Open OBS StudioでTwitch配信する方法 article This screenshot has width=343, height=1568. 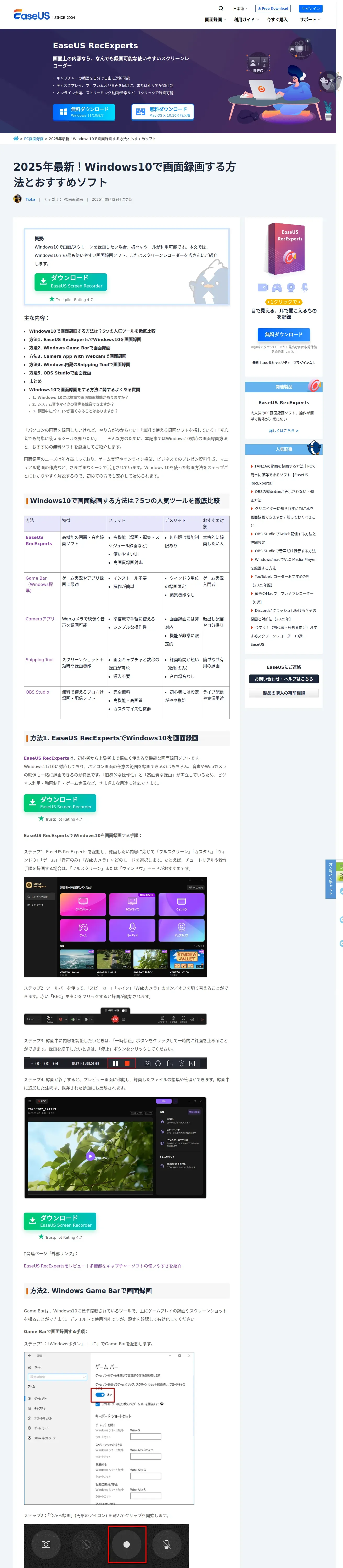283,538
